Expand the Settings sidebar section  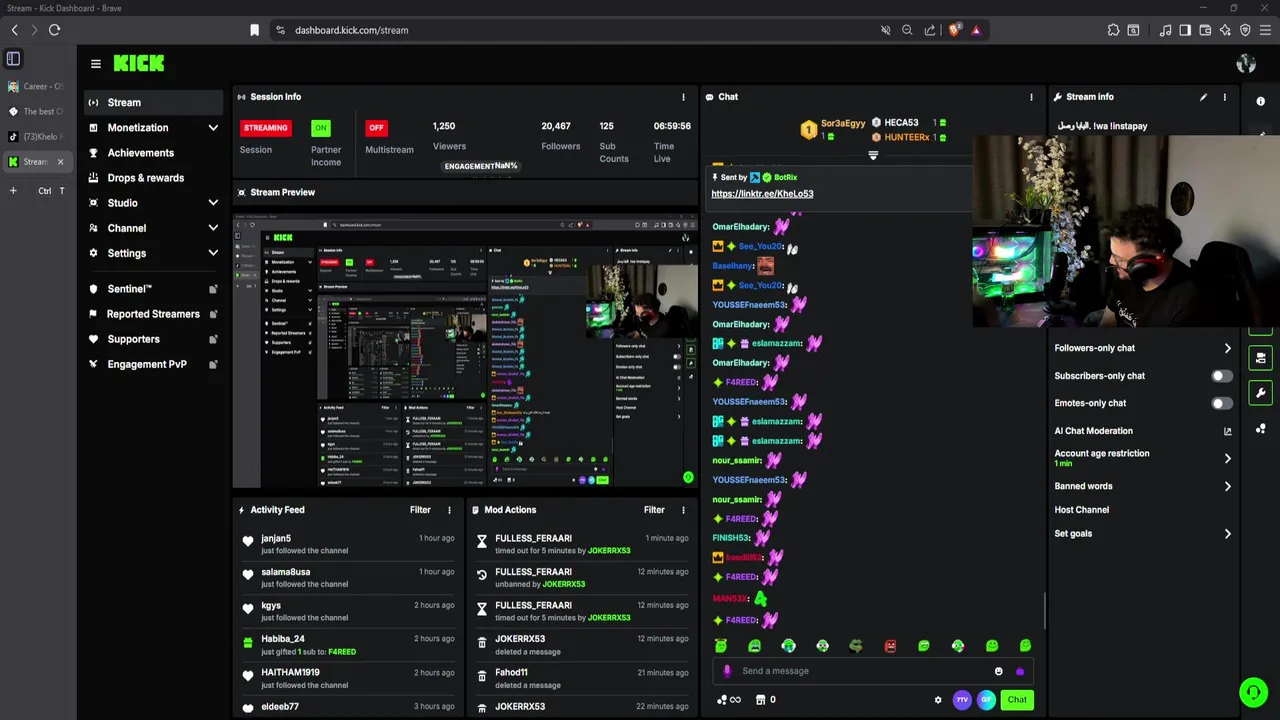point(212,253)
